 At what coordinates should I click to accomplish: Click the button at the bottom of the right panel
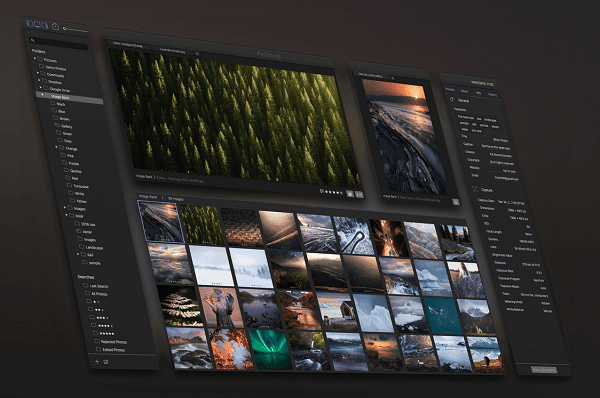(x=544, y=369)
